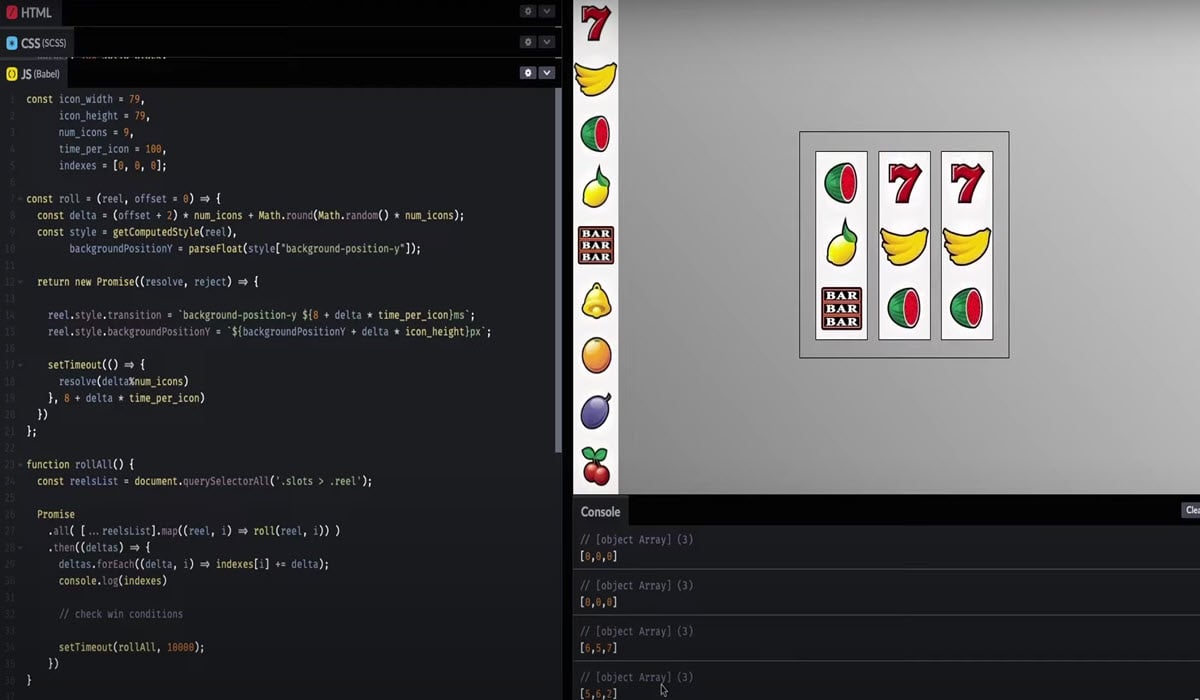Expand the JS editor dropdown chevron
Viewport: 1200px width, 700px height.
[546, 73]
